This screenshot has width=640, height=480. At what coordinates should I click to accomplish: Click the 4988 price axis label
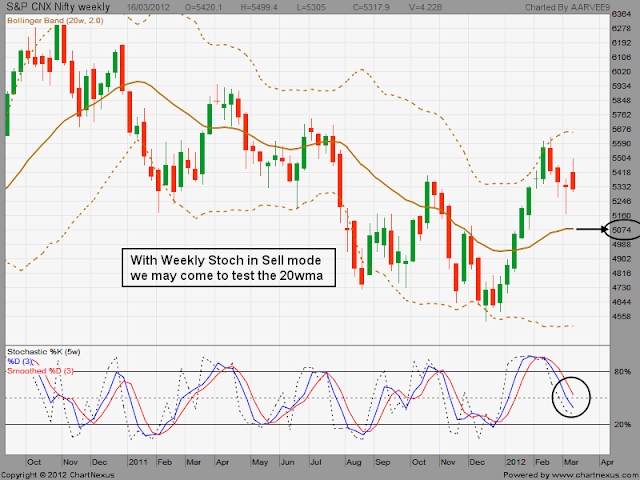point(621,244)
